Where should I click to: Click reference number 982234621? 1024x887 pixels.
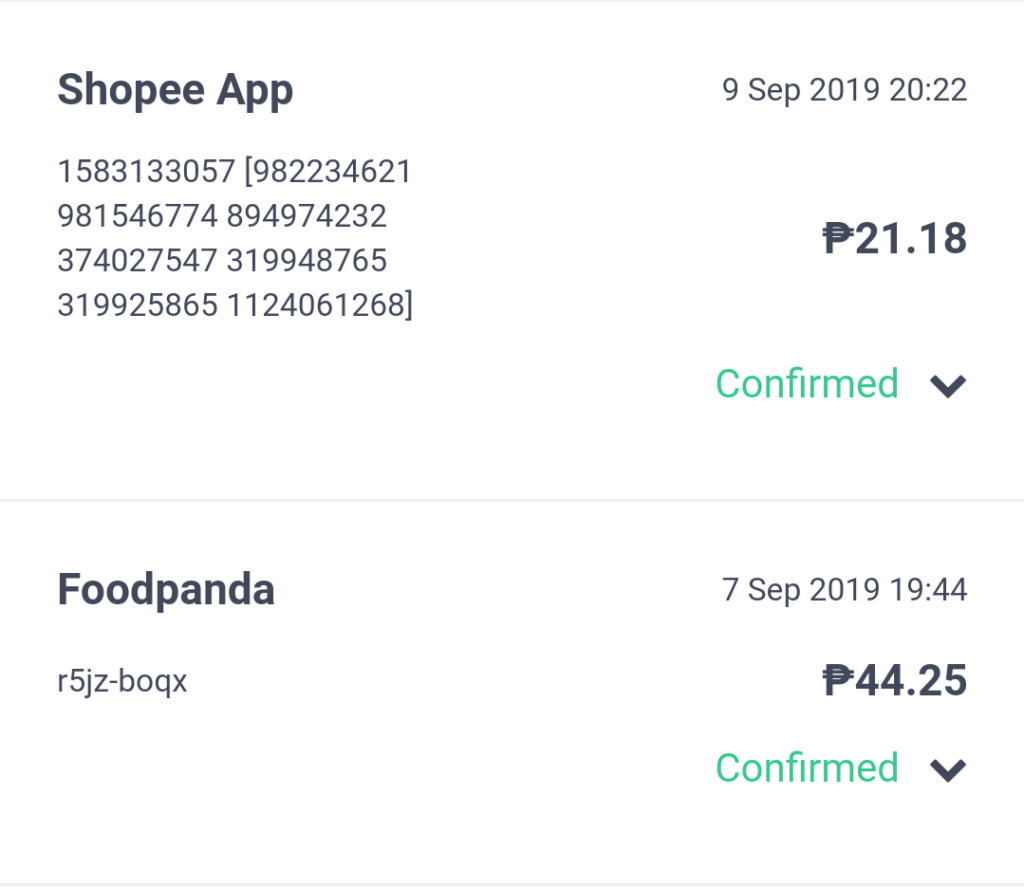tap(332, 172)
